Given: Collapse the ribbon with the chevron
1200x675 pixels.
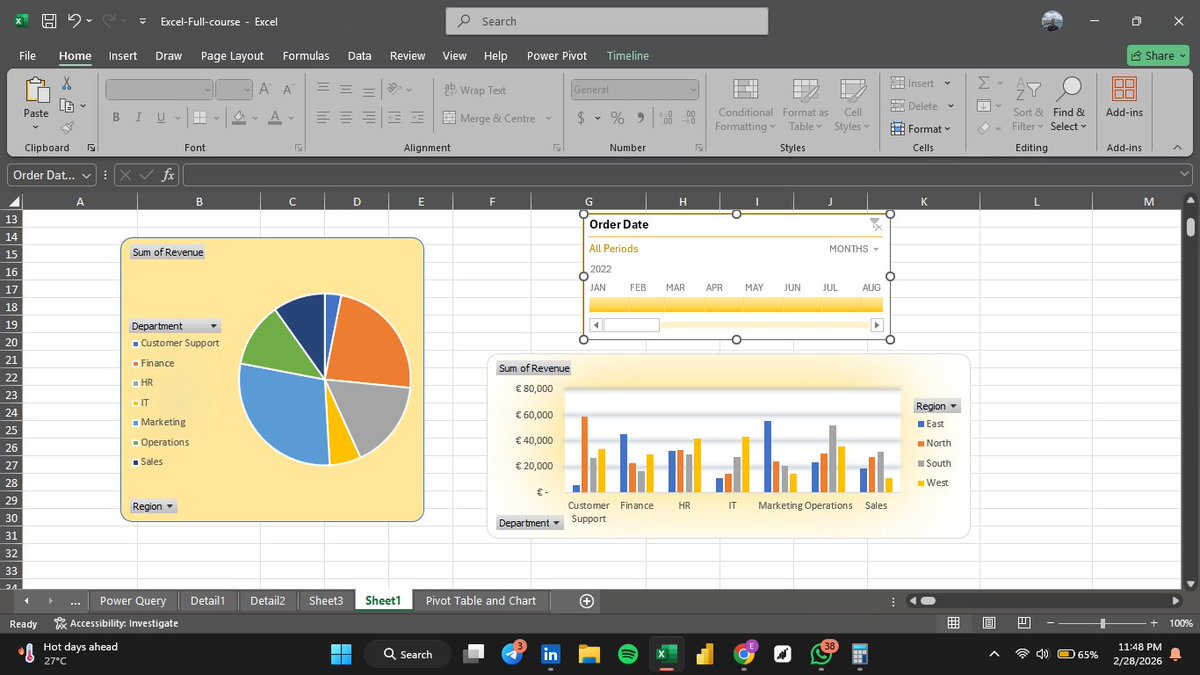Looking at the screenshot, I should [x=1177, y=148].
